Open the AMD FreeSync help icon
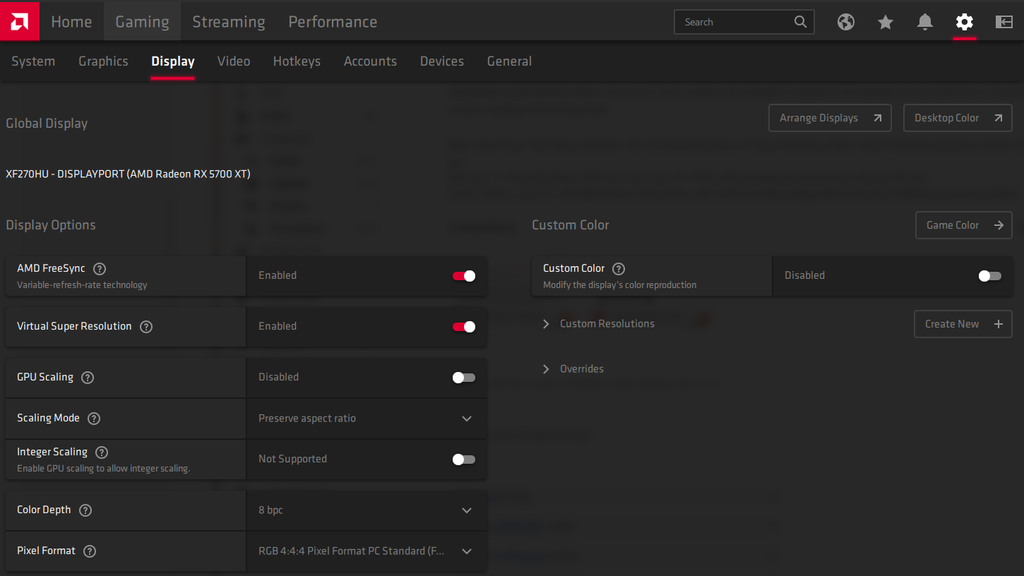Image resolution: width=1024 pixels, height=576 pixels. pos(98,268)
